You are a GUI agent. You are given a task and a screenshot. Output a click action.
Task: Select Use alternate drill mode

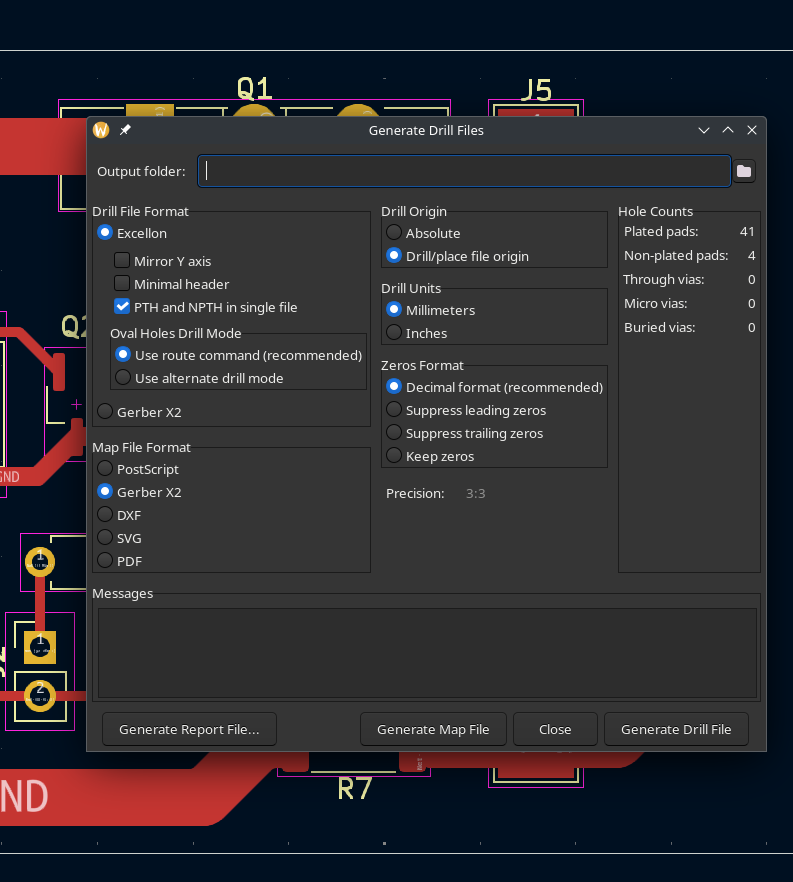tap(200, 378)
